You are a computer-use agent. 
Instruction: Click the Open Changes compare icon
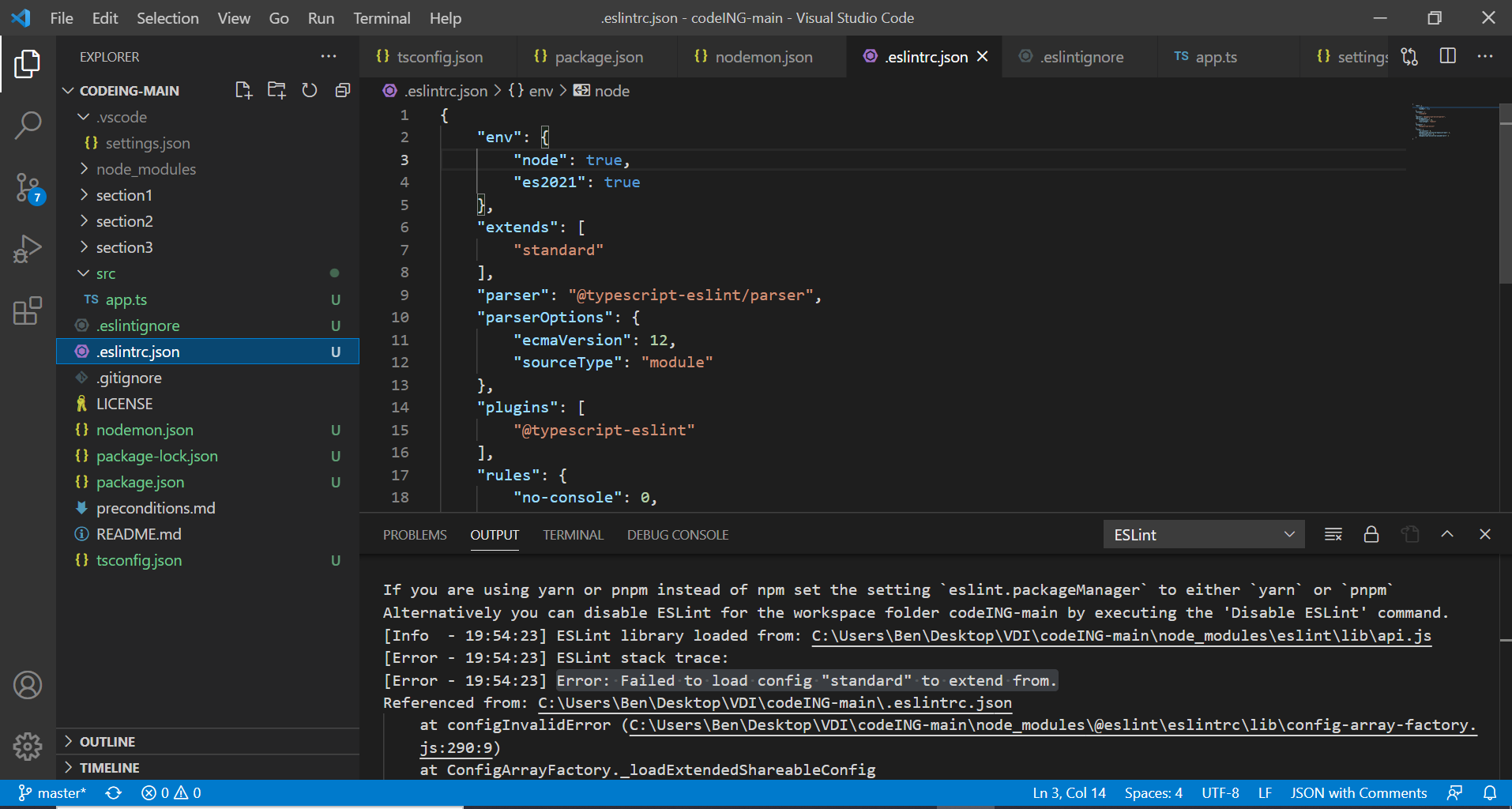1409,56
